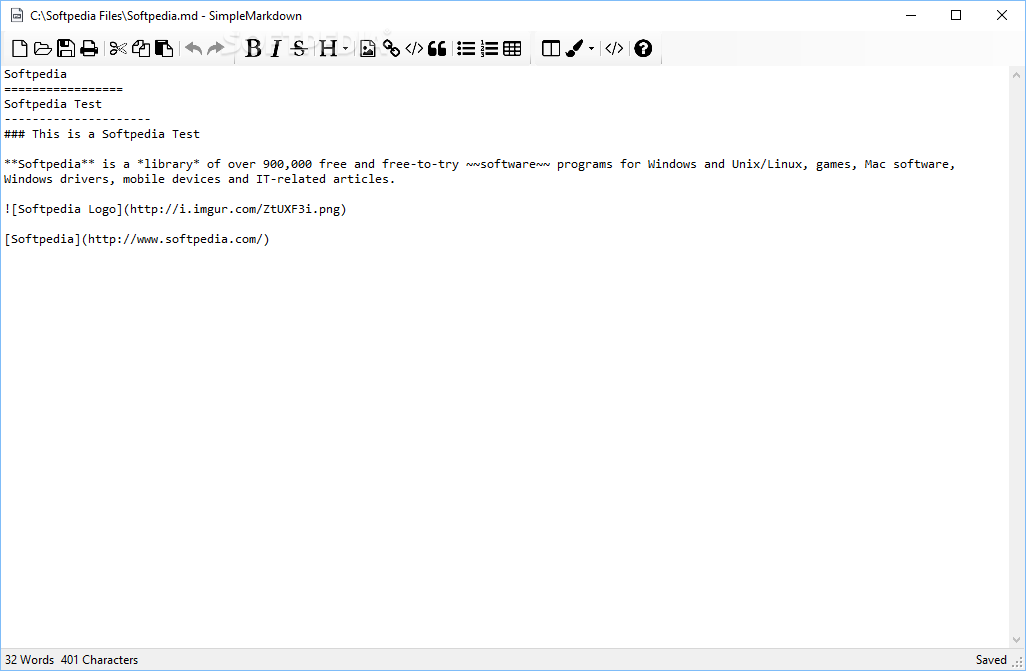This screenshot has width=1026, height=671.
Task: Apply italic formatting
Action: tap(275, 48)
